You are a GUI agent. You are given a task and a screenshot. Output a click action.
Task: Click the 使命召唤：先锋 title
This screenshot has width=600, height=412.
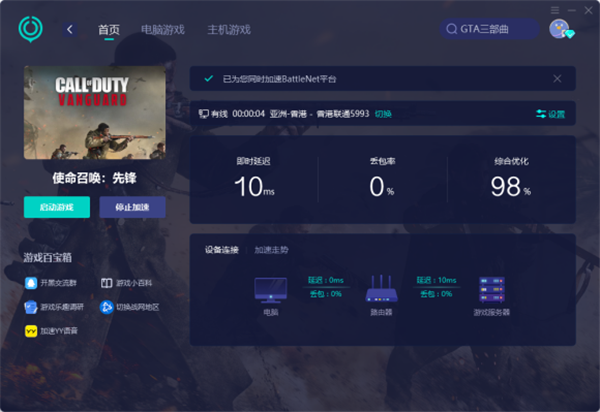tap(95, 178)
